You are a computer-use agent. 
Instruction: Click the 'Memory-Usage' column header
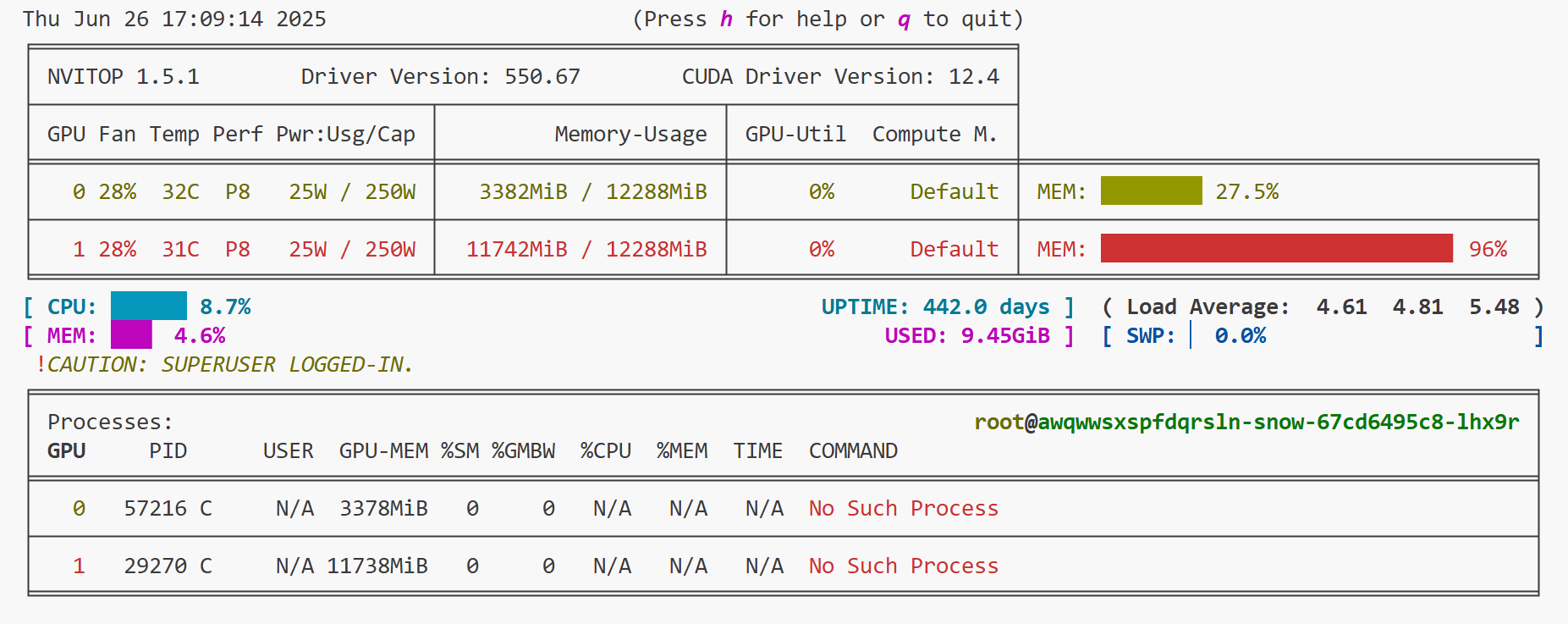pos(630,134)
